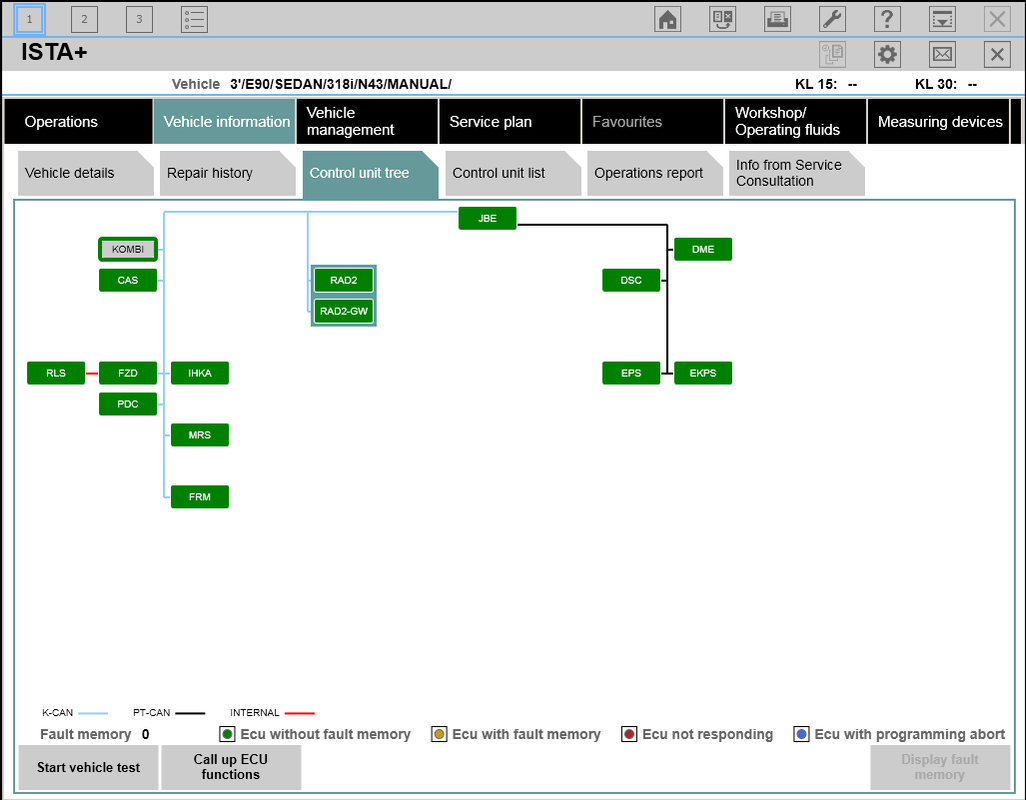Switch to session tab 3
Viewport: 1026px width, 800px height.
point(139,20)
